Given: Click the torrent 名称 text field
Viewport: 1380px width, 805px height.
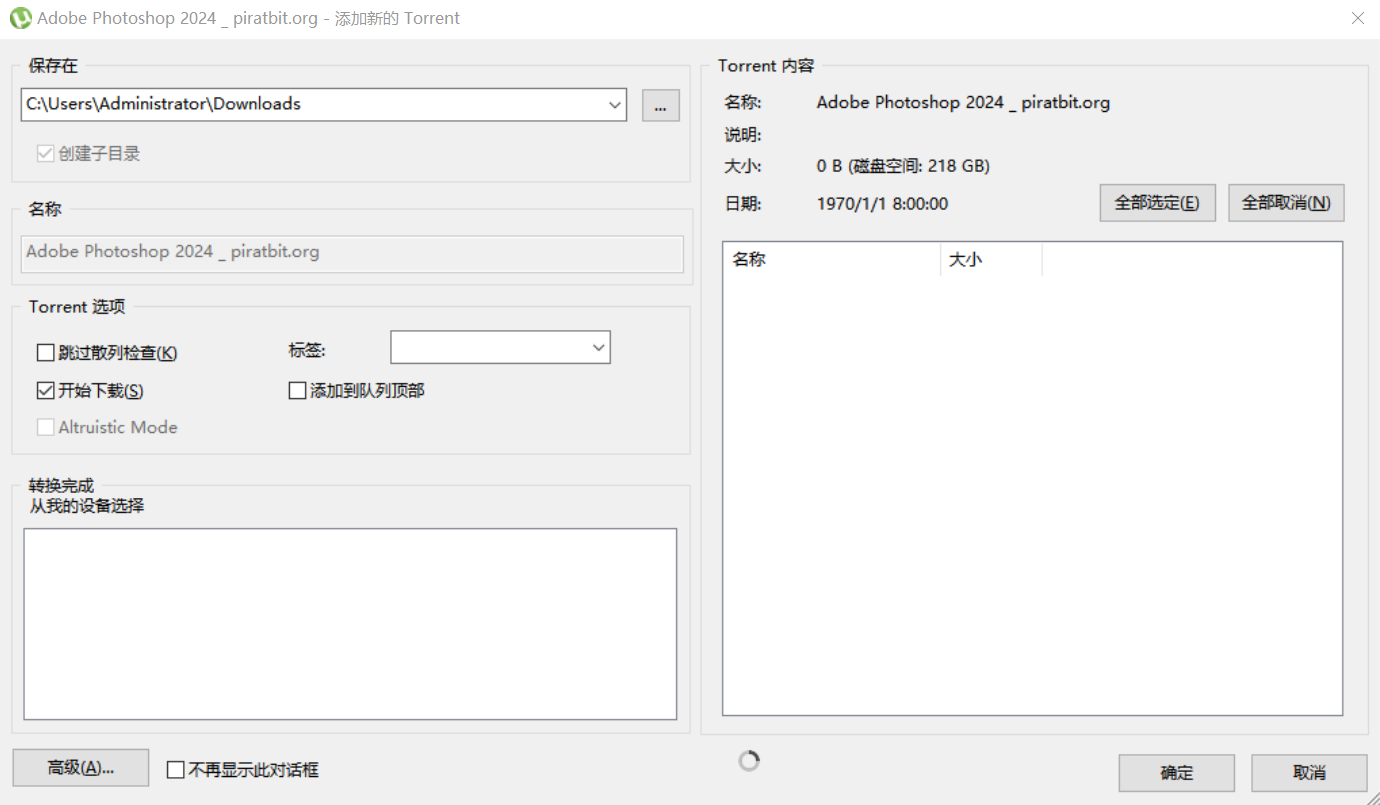Looking at the screenshot, I should coord(352,253).
